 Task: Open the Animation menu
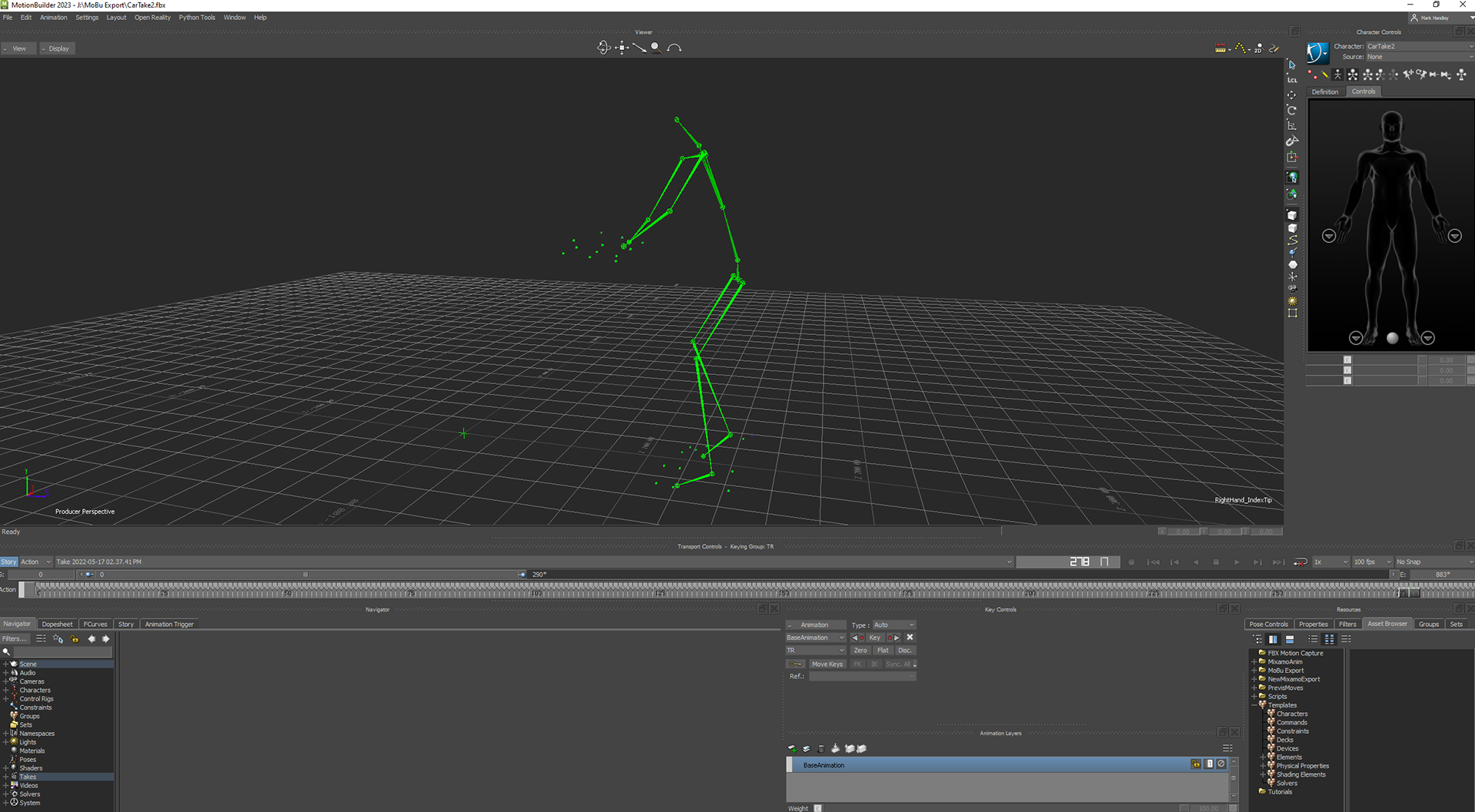coord(53,18)
